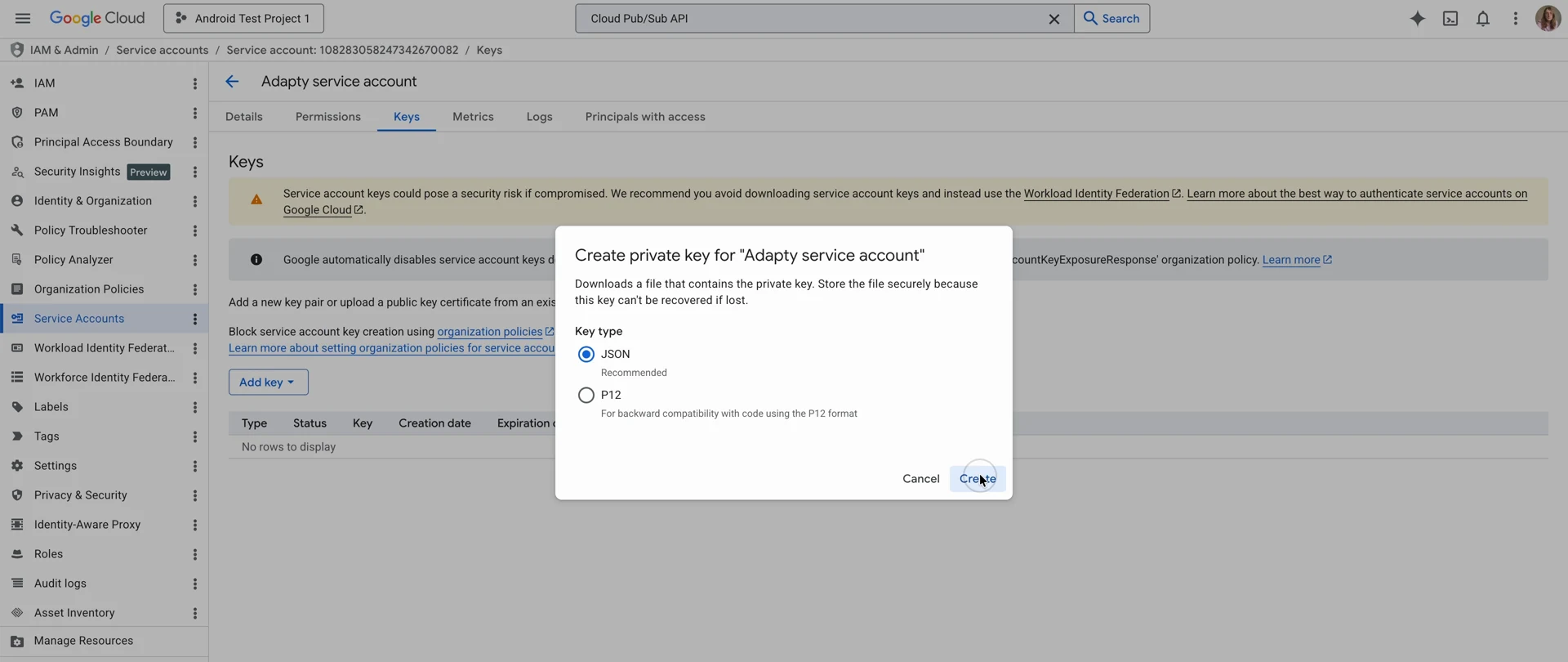Click the Audit logs list icon
1568x662 pixels.
pyautogui.click(x=17, y=584)
